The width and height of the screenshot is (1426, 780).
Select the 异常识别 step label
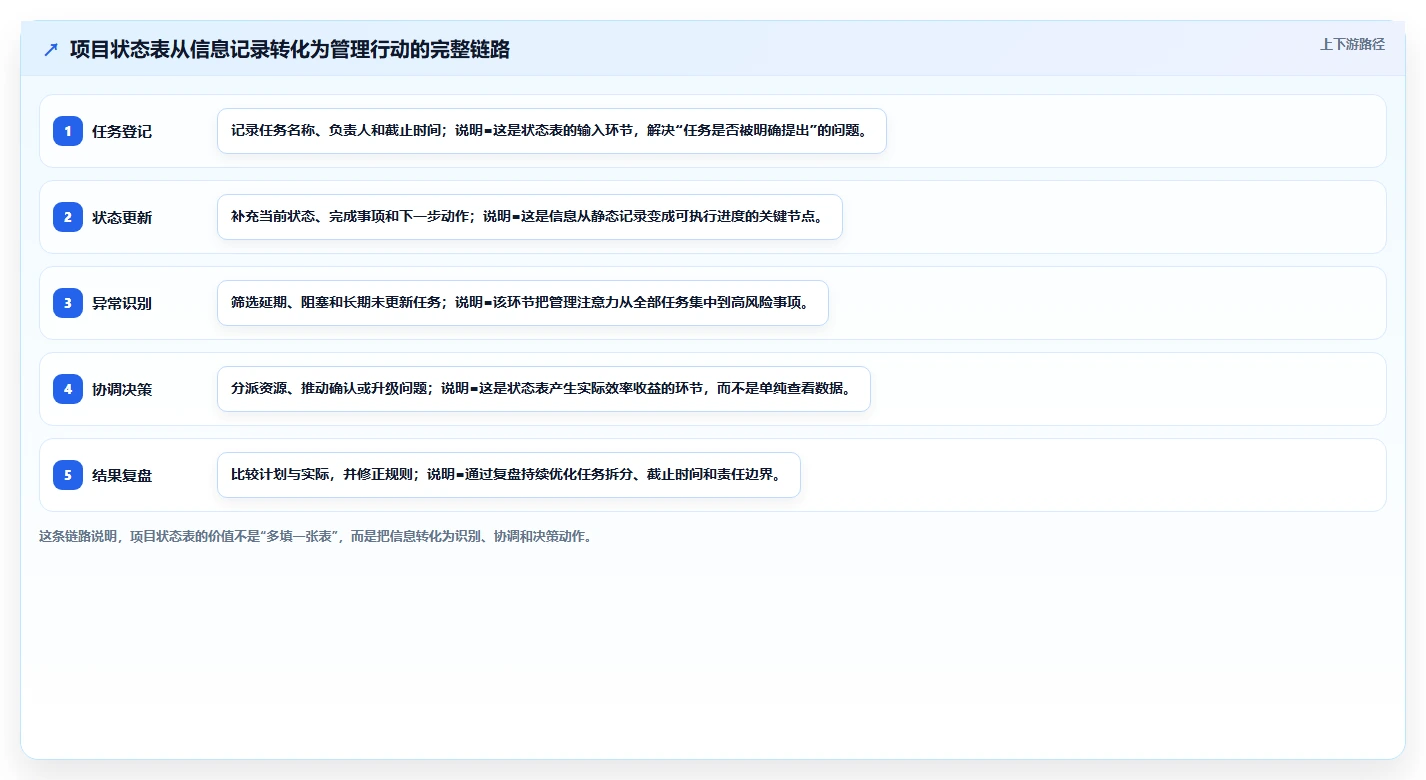point(122,303)
